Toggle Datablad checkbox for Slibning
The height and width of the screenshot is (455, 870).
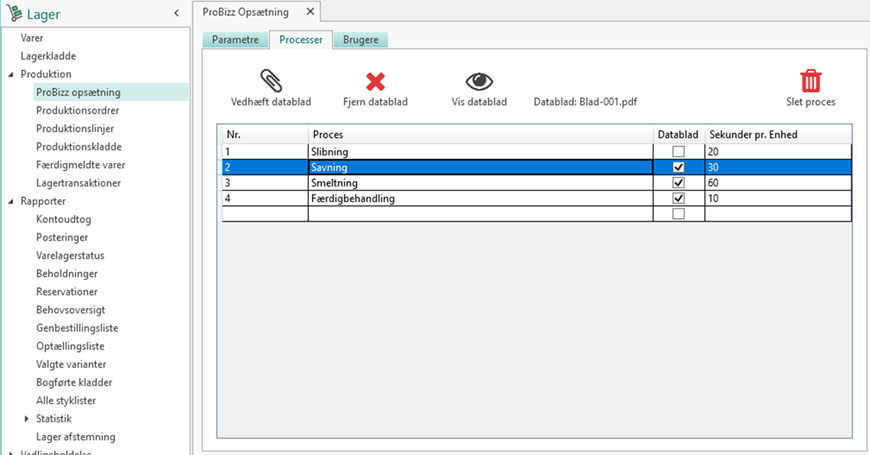[679, 151]
